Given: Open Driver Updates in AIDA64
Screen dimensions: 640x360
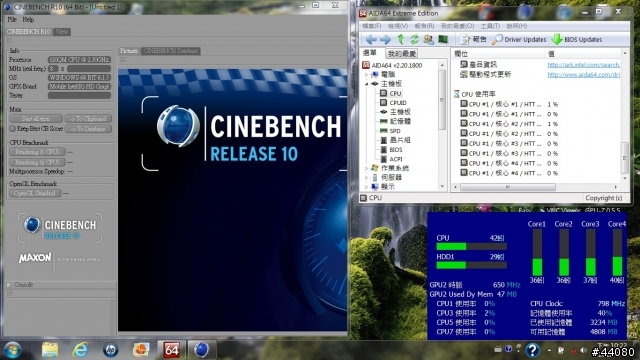Looking at the screenshot, I should (519, 39).
